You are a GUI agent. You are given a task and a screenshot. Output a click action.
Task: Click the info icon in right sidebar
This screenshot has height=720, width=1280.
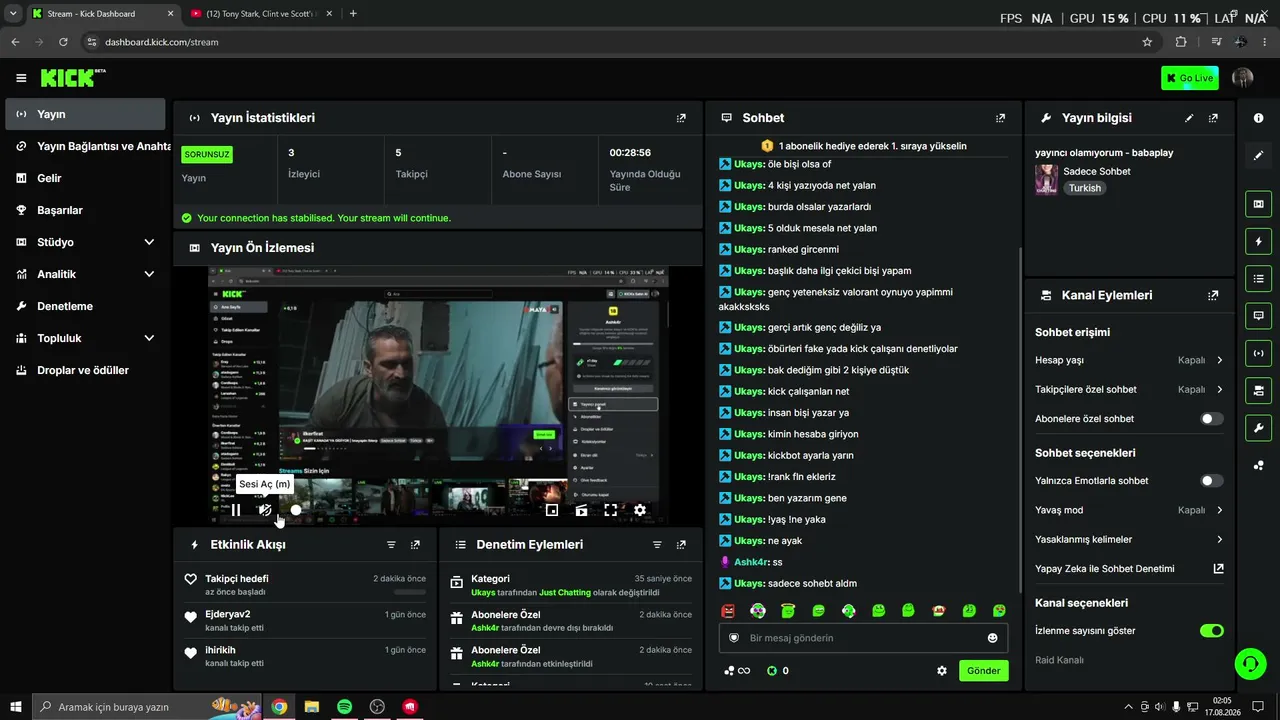tap(1258, 118)
